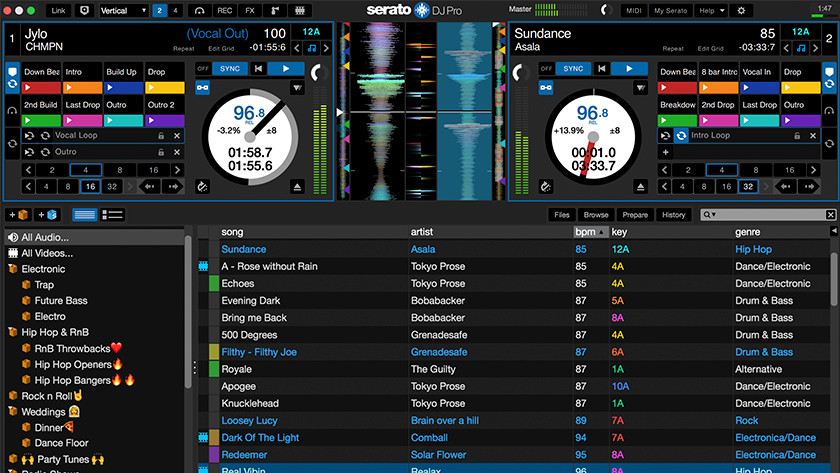Viewport: 840px width, 473px height.
Task: Add a new saved loop slot on deck 2
Action: [x=665, y=152]
